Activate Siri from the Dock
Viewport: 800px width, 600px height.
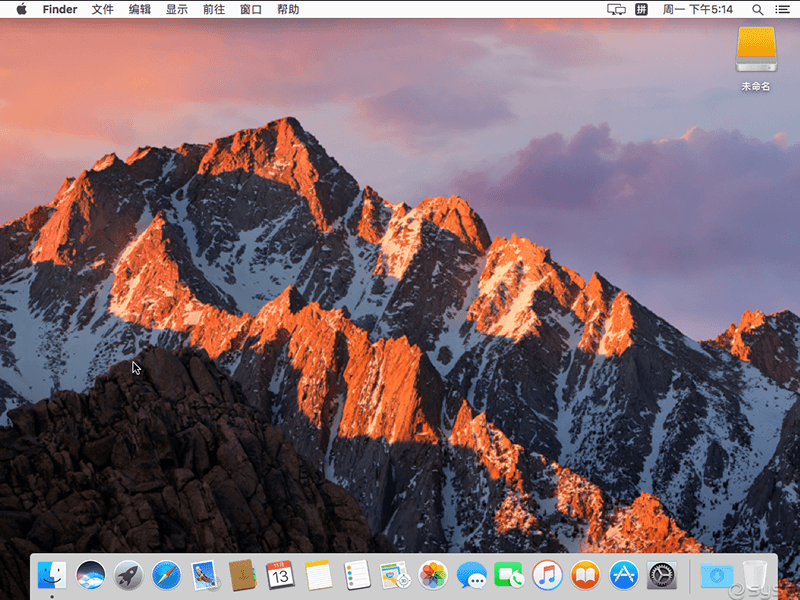click(90, 576)
